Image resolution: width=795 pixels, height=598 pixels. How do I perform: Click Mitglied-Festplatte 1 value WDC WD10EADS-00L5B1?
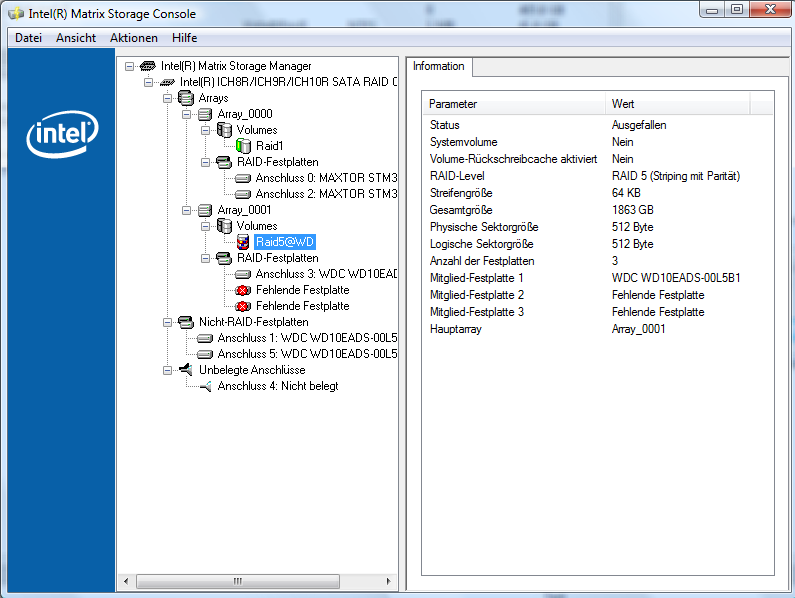click(676, 278)
